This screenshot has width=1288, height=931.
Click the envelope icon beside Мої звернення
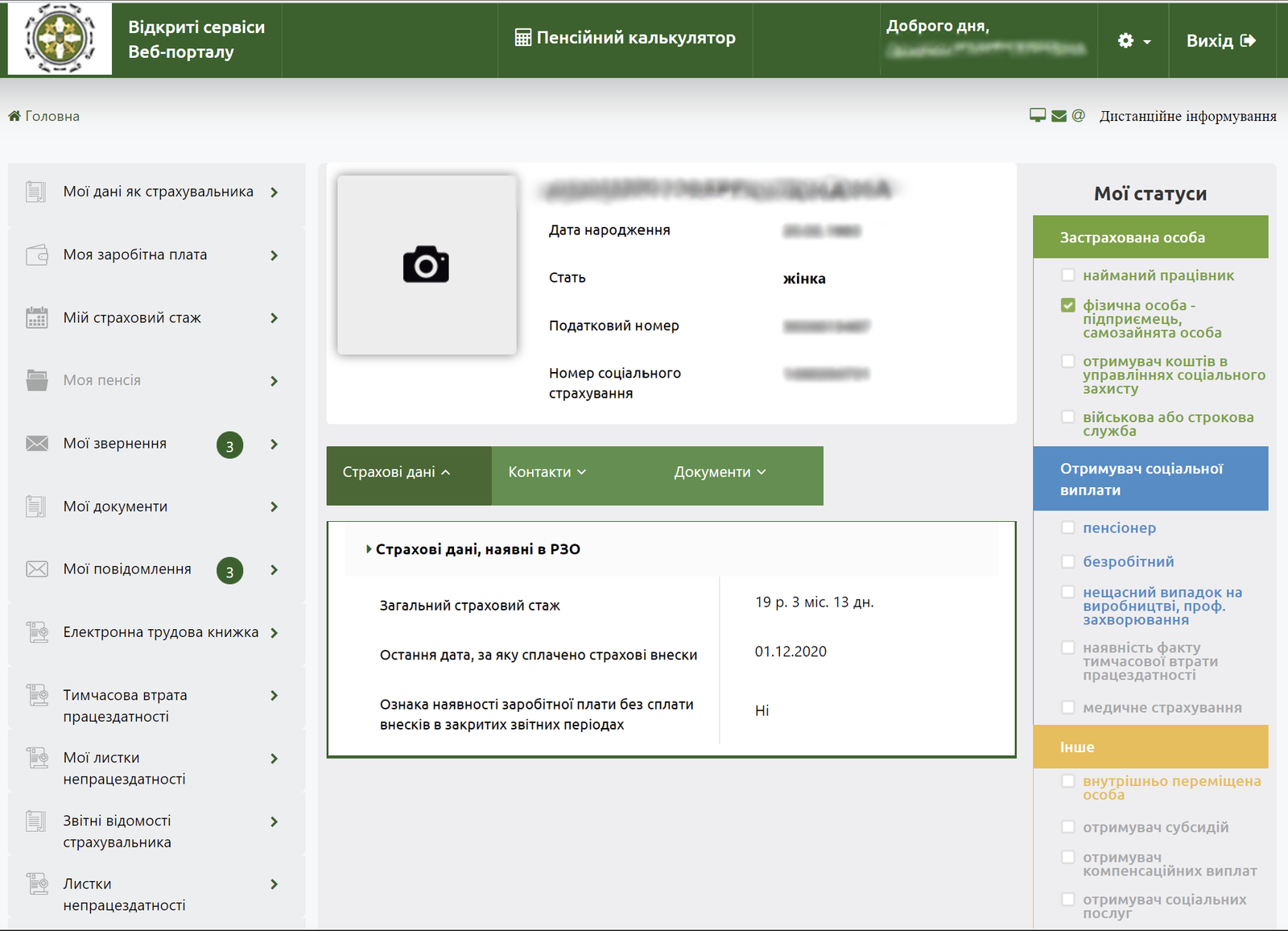(x=37, y=444)
